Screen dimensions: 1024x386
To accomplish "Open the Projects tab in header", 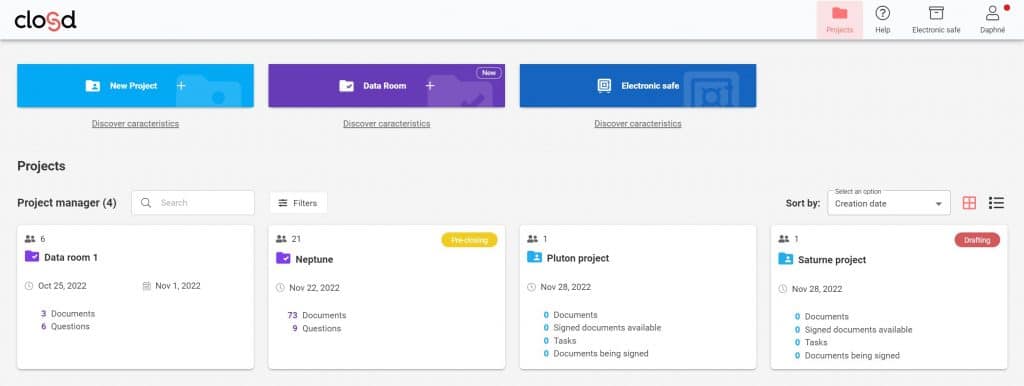I will 839,20.
